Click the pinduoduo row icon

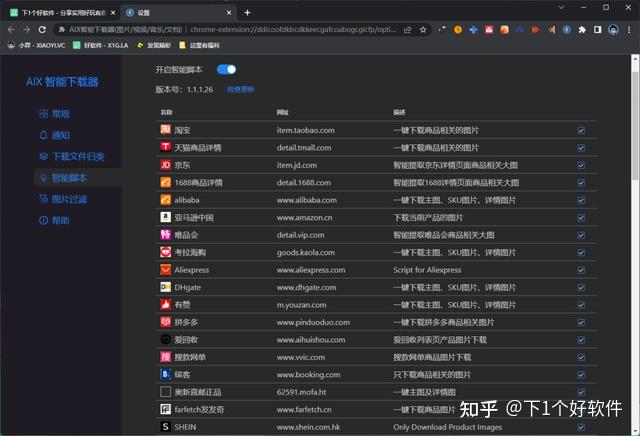coord(165,322)
